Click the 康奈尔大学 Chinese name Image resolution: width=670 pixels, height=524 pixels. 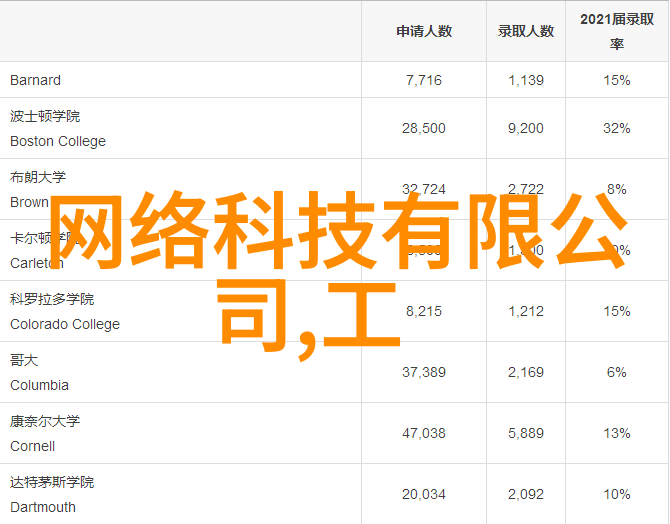pyautogui.click(x=45, y=421)
